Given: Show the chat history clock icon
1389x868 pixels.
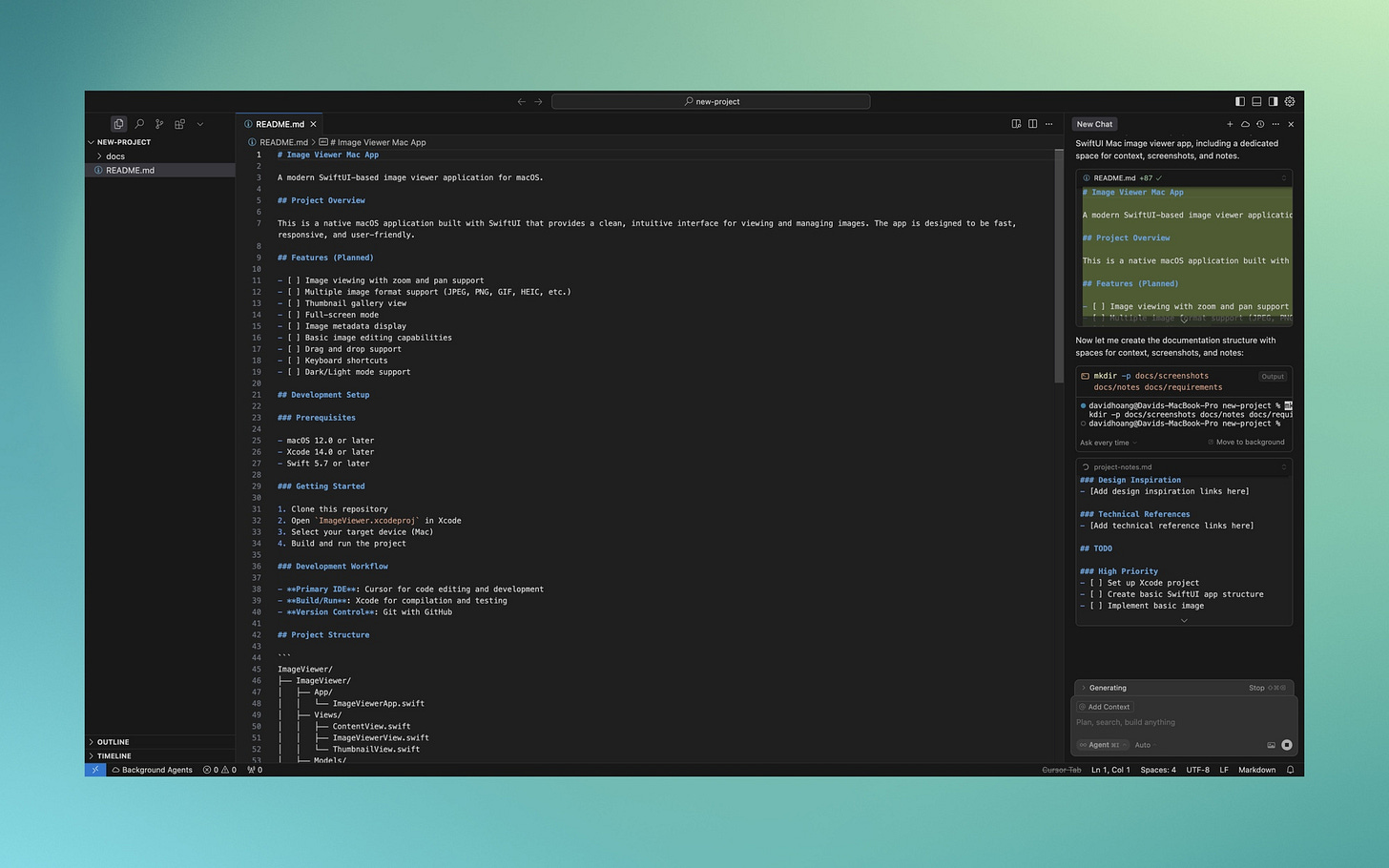Looking at the screenshot, I should [1260, 124].
